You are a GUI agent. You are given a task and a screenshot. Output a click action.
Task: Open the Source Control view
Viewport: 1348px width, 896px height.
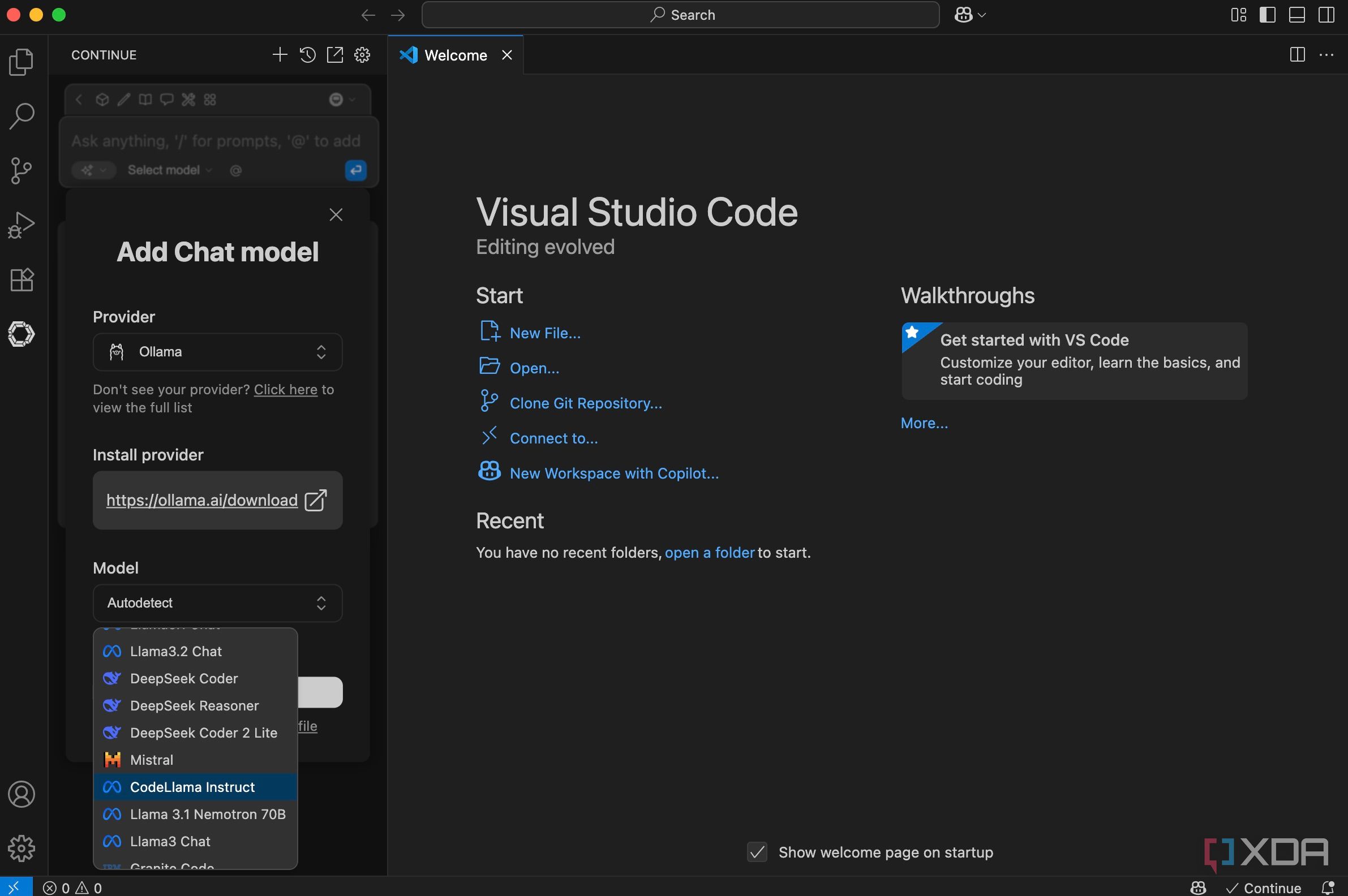22,170
